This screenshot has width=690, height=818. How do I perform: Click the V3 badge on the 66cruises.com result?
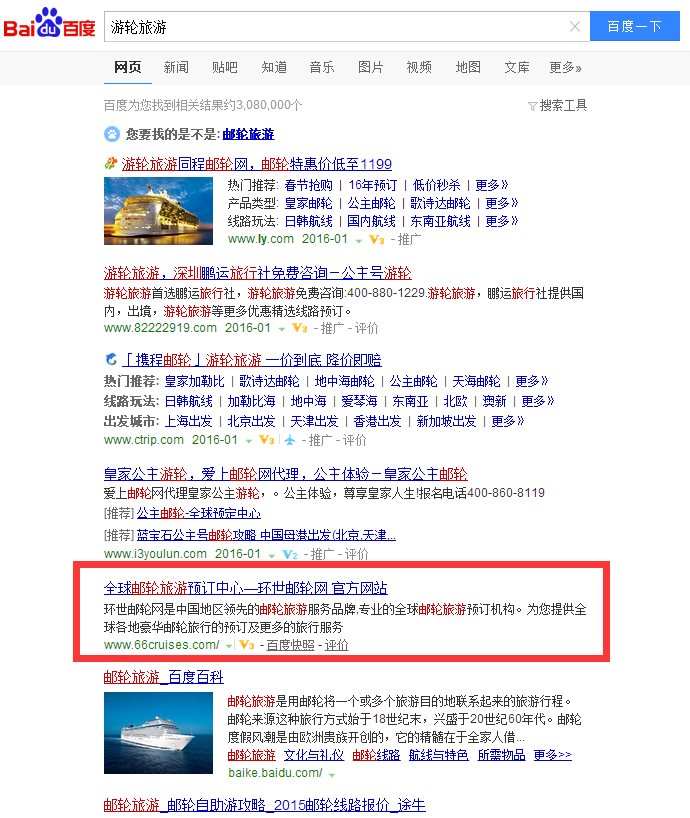coord(247,645)
